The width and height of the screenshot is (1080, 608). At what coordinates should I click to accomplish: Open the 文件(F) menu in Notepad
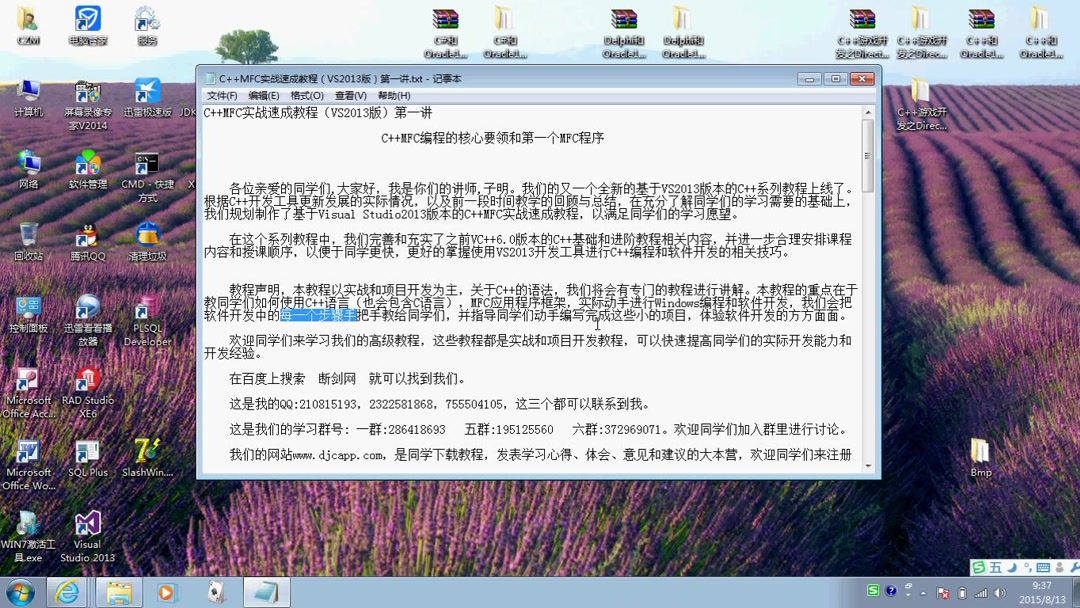pyautogui.click(x=222, y=95)
